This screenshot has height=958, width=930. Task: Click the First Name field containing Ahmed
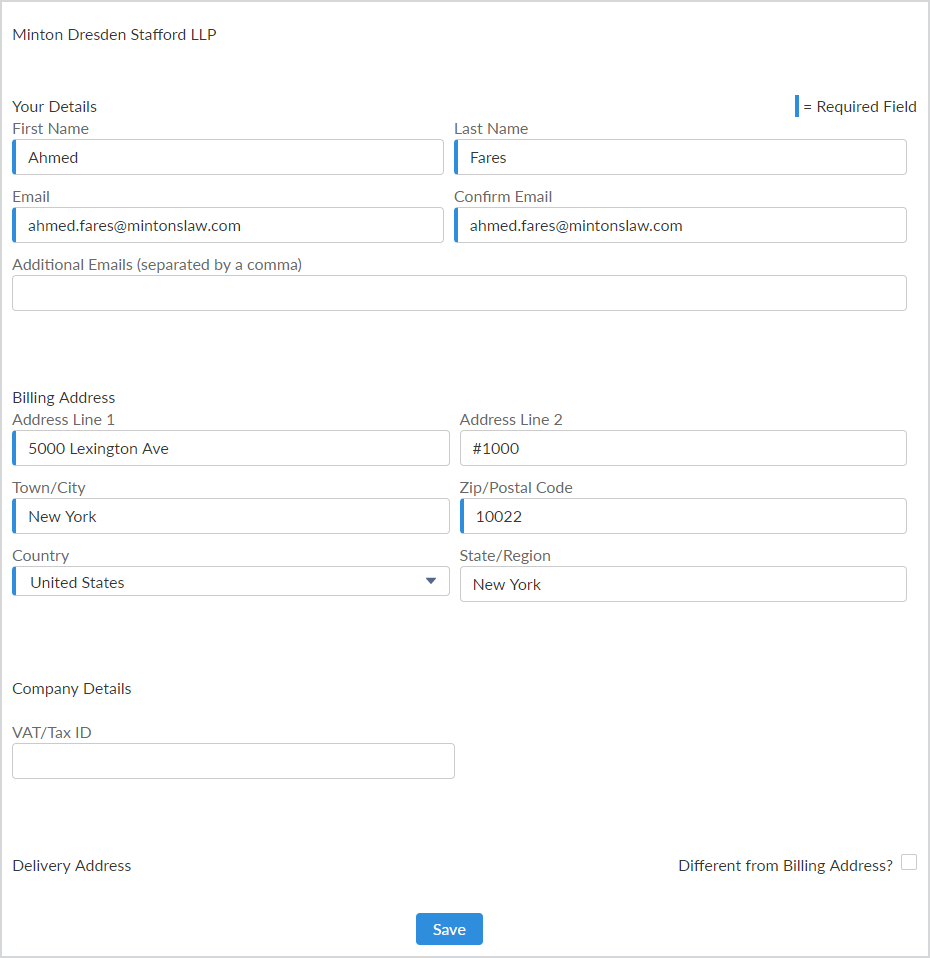(228, 157)
